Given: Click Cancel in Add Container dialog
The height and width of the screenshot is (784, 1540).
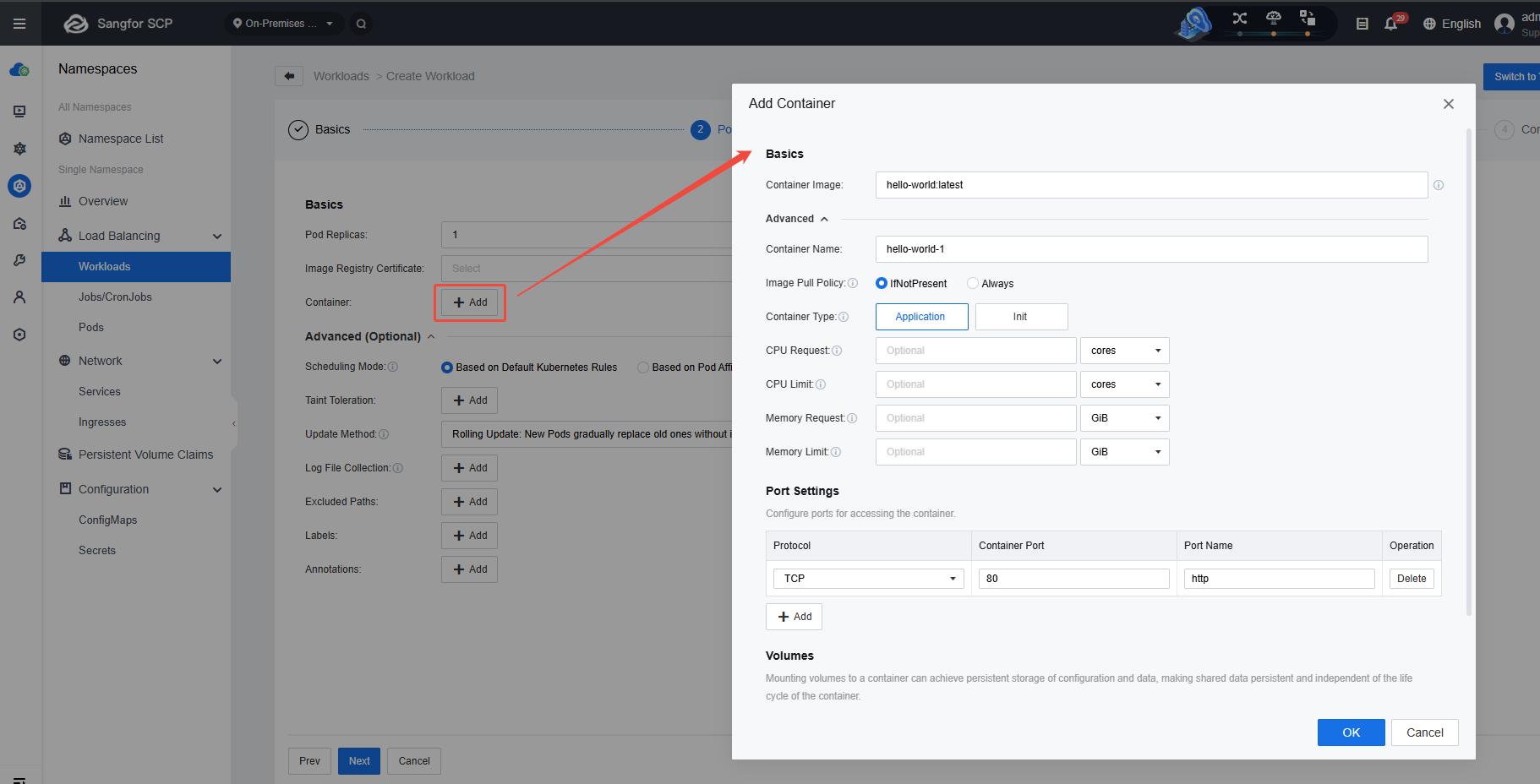Looking at the screenshot, I should (x=1425, y=732).
